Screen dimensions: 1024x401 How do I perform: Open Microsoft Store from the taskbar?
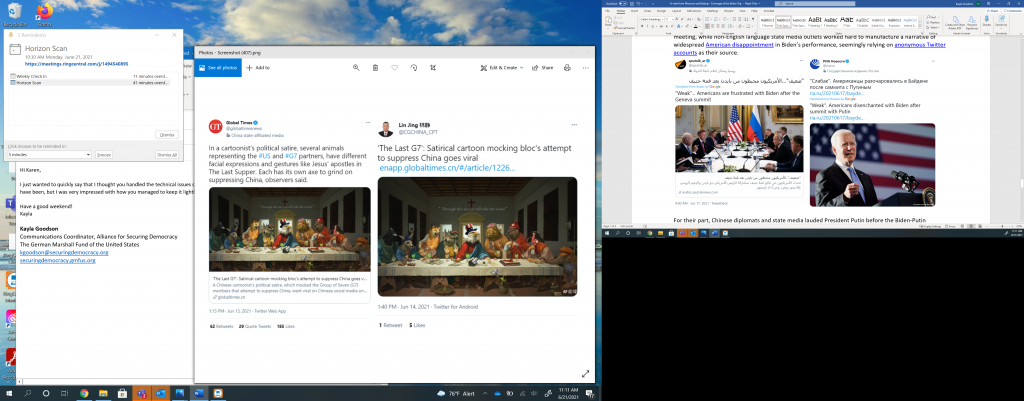122,393
